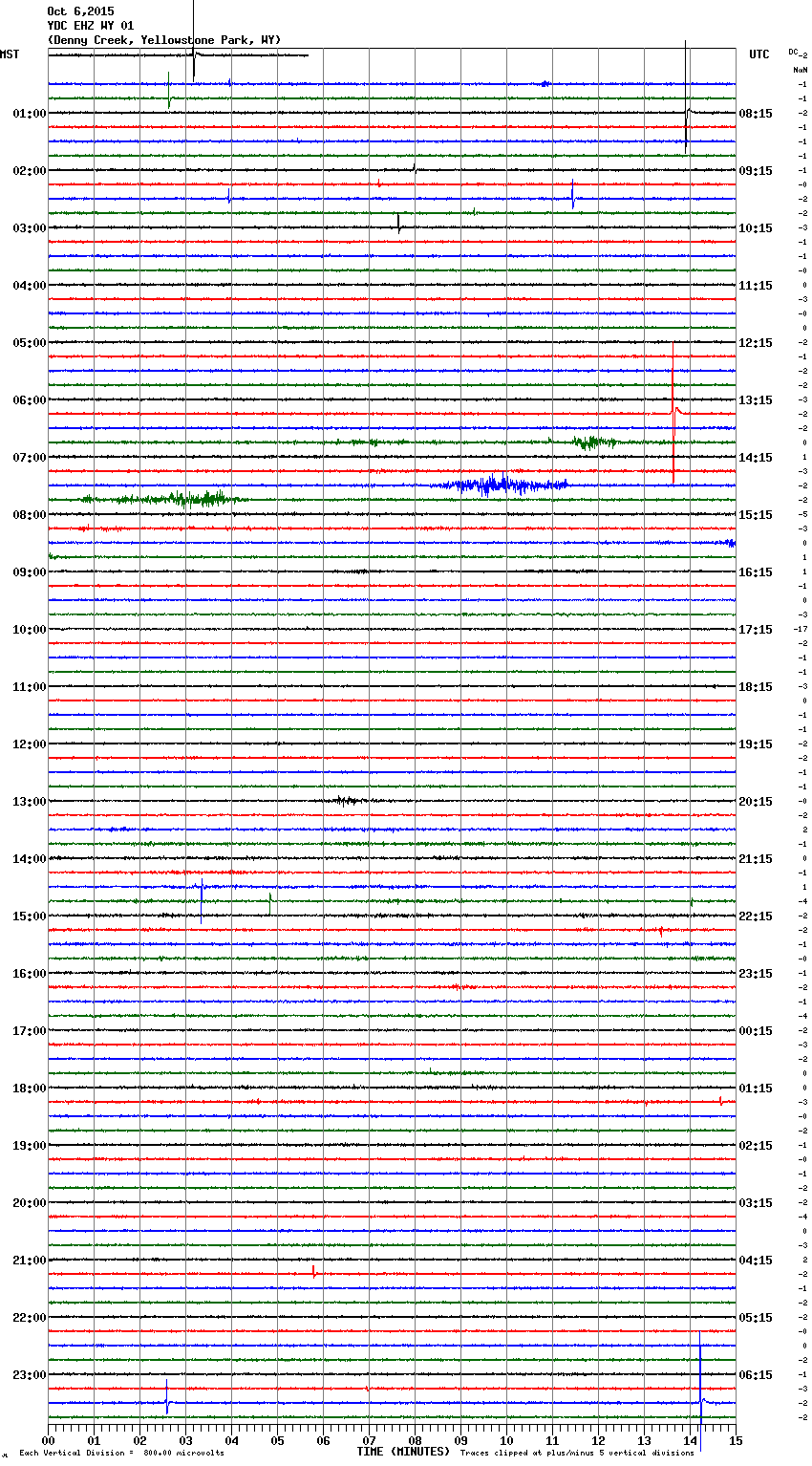Click the 14:00 MST time label
Viewport: 812px width, 1466px height.
pos(29,859)
